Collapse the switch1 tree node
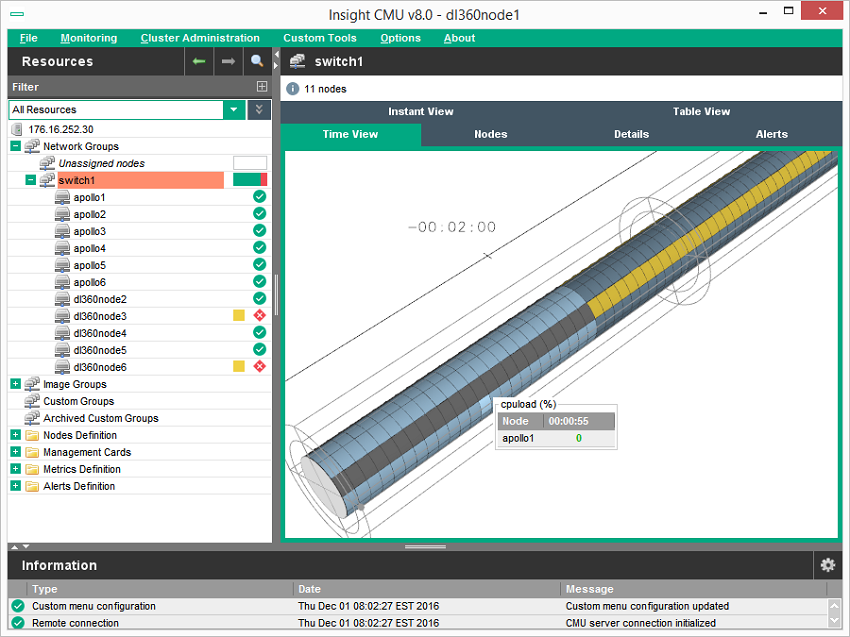This screenshot has width=850, height=637. tap(30, 180)
